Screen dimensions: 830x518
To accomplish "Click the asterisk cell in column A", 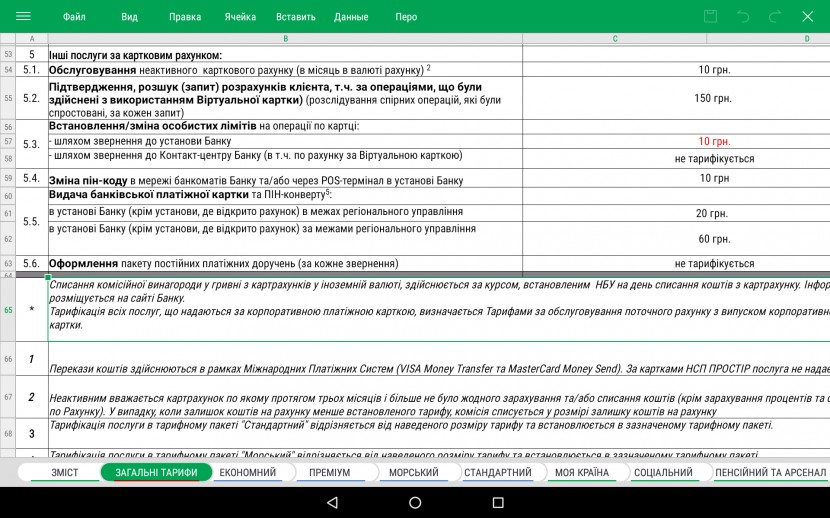I will point(32,310).
